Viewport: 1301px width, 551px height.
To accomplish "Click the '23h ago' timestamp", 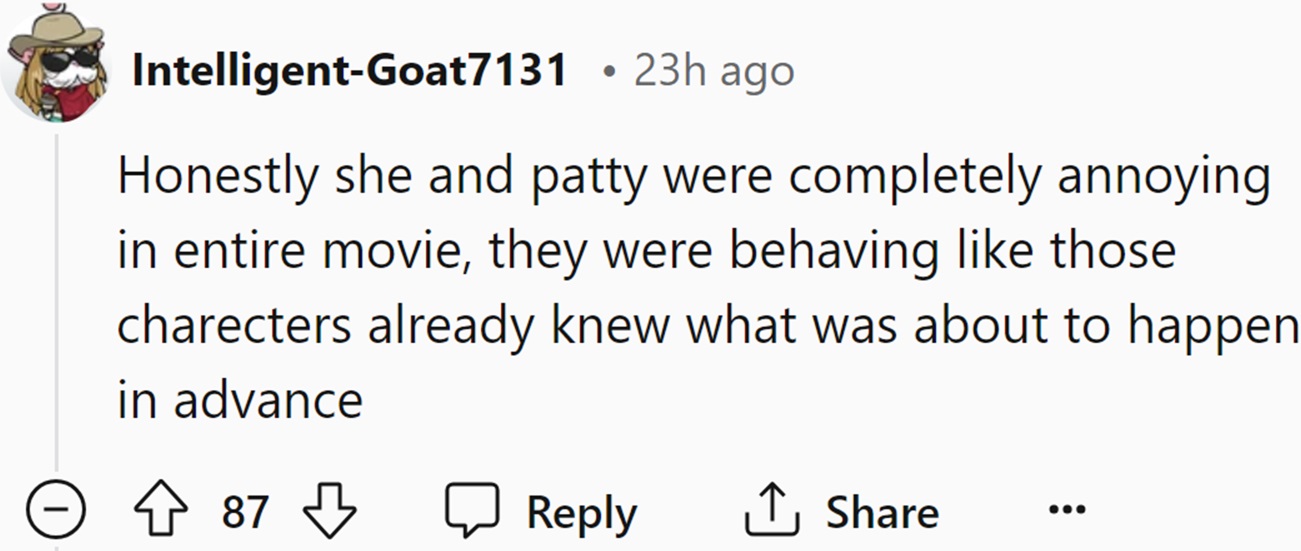I will tap(714, 71).
